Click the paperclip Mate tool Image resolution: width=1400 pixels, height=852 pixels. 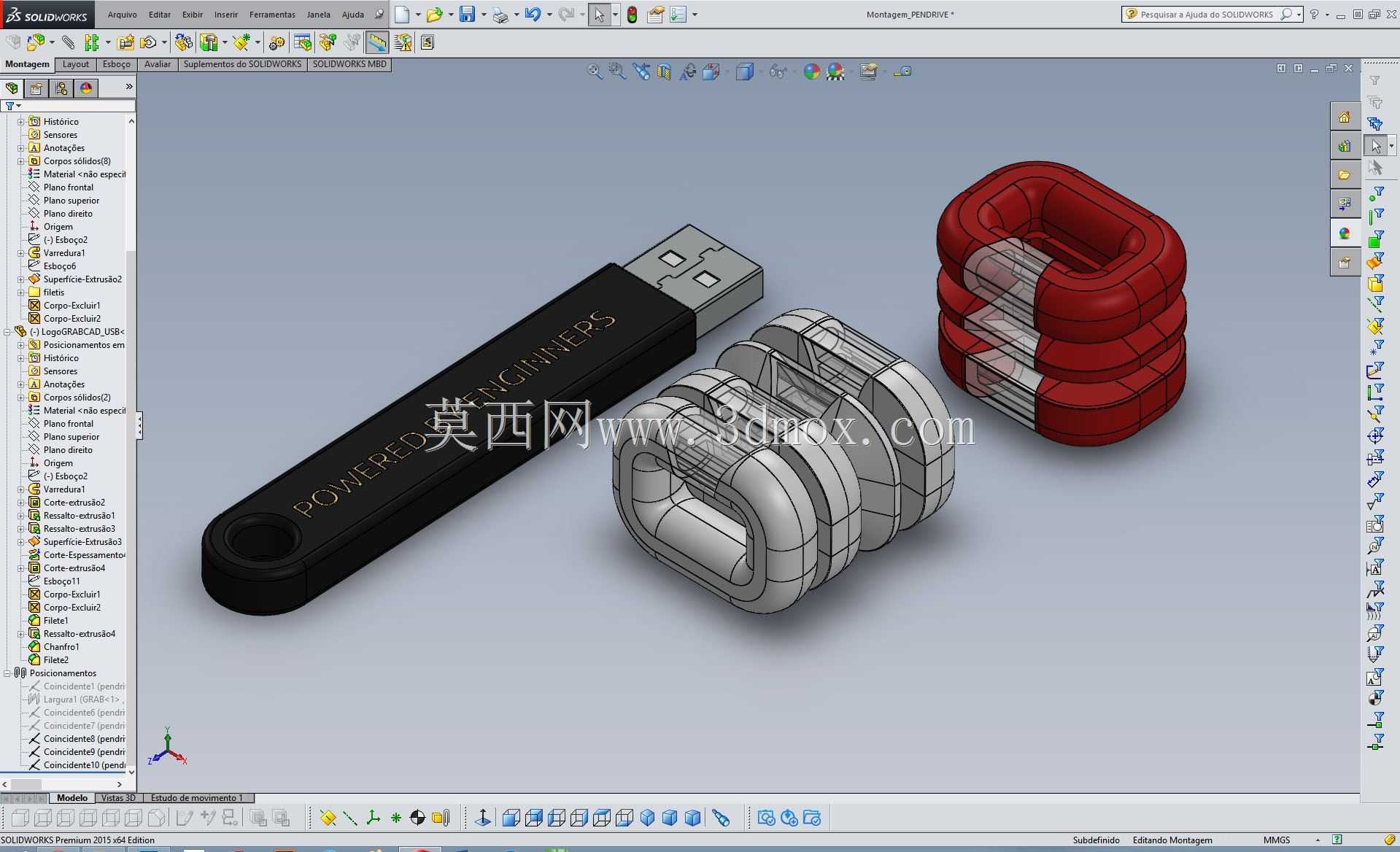tap(68, 43)
